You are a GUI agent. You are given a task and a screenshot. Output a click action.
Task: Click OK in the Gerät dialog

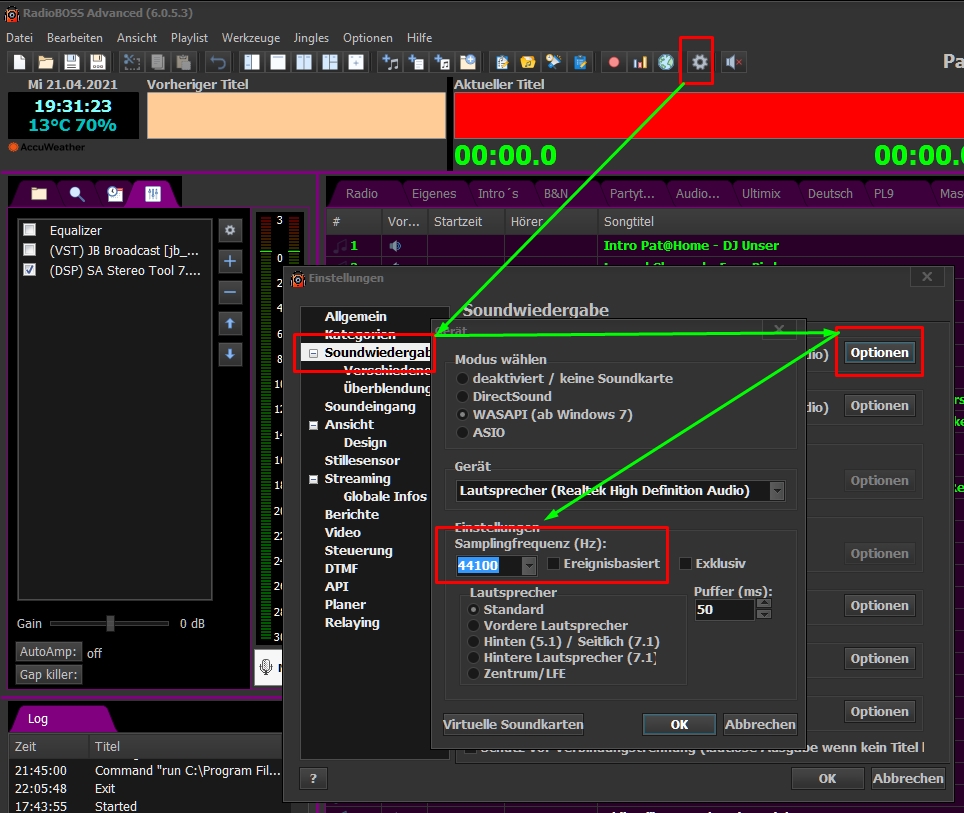coord(679,724)
